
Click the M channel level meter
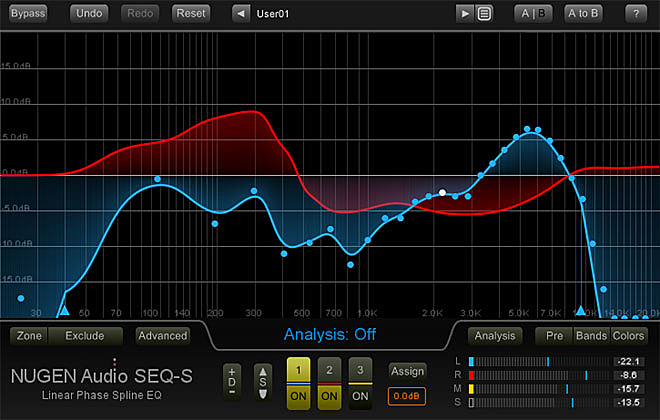[x=539, y=389]
